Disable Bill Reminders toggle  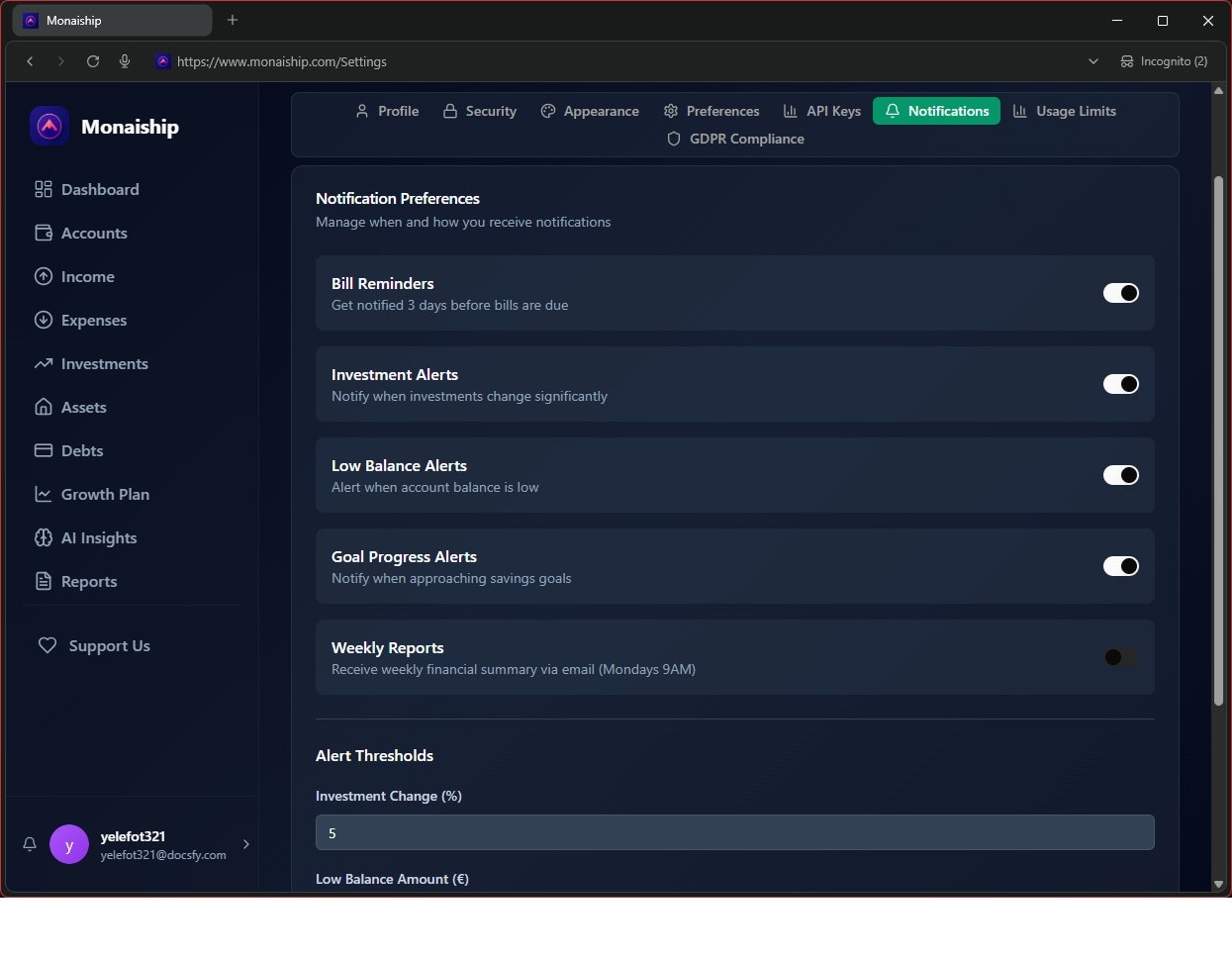pyautogui.click(x=1121, y=293)
